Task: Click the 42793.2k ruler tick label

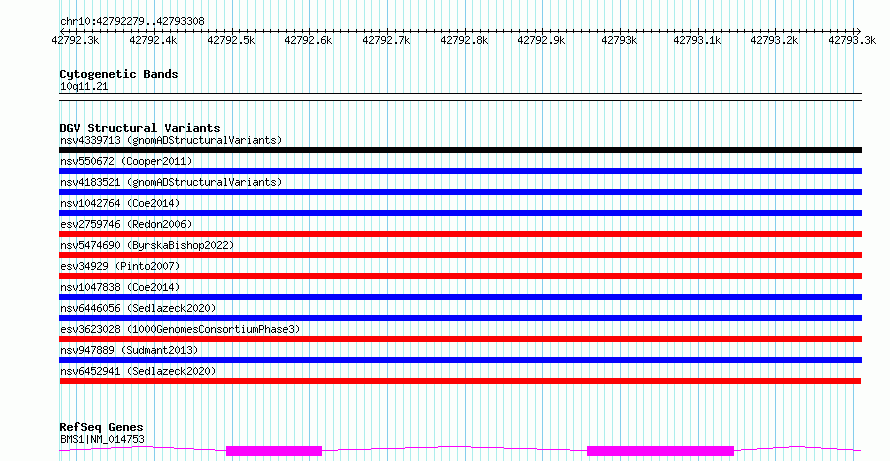Action: point(774,40)
